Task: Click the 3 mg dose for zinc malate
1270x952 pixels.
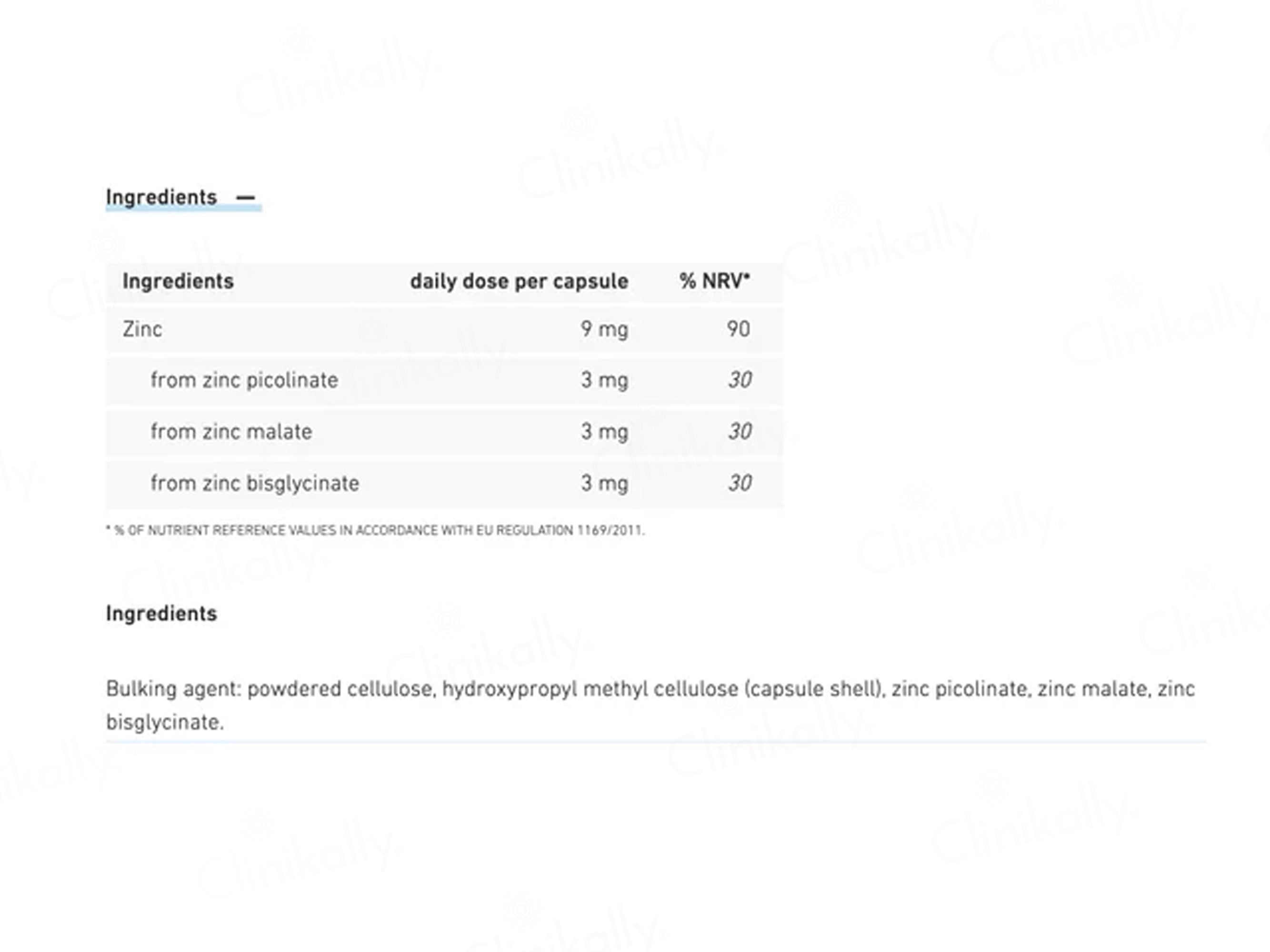Action: (x=604, y=432)
